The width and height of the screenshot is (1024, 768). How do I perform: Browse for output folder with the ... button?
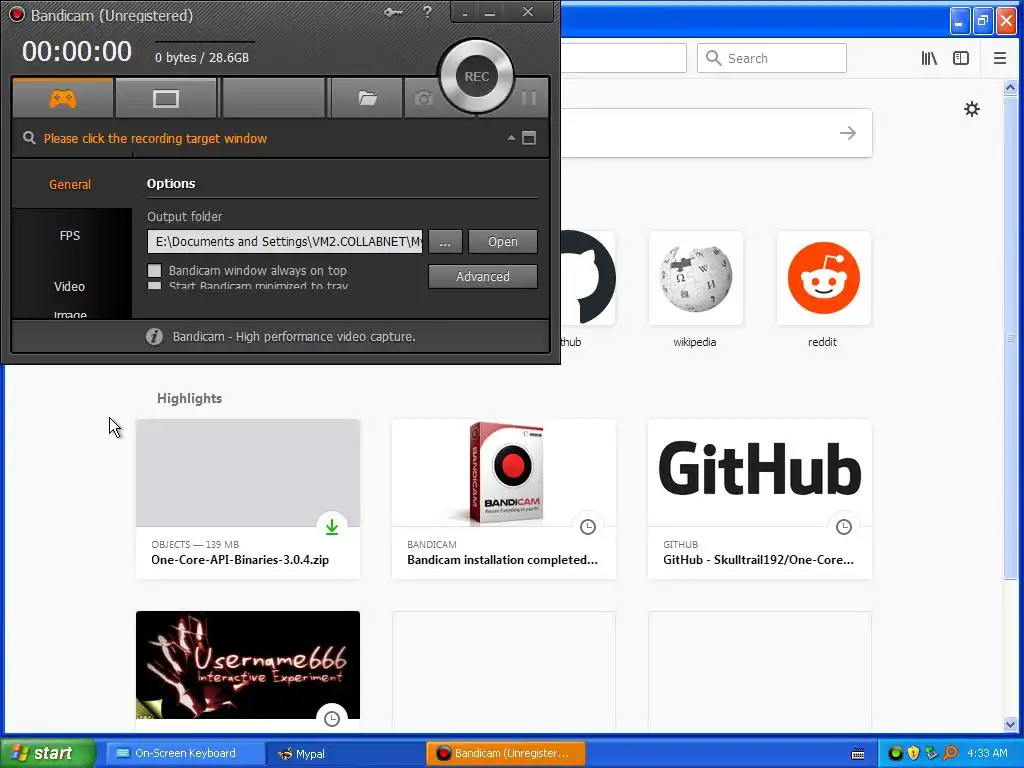(x=445, y=242)
